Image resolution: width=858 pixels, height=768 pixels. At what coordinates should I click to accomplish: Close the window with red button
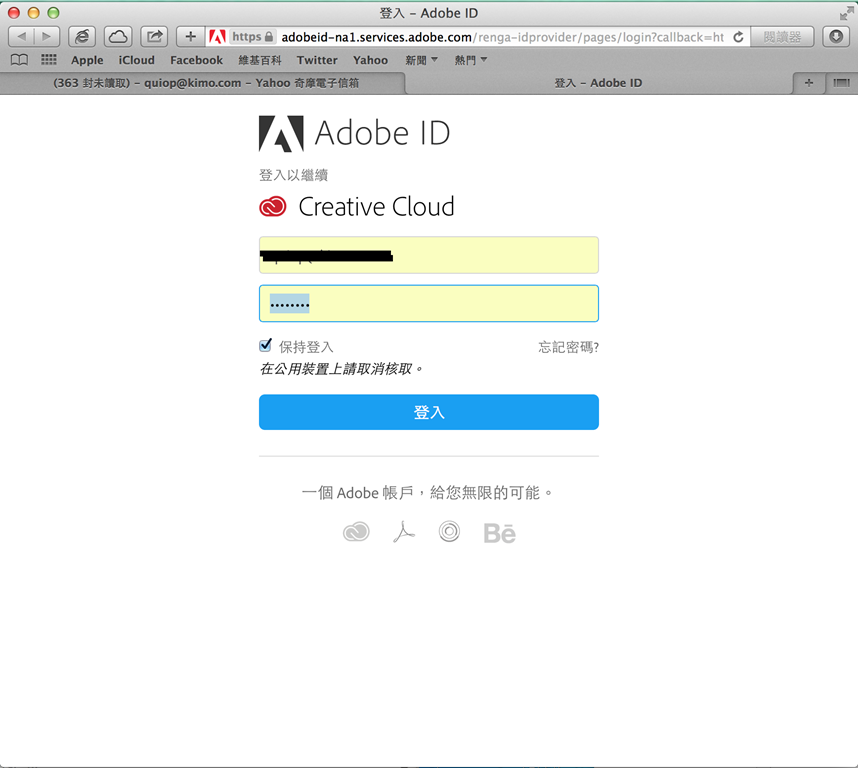(x=14, y=13)
